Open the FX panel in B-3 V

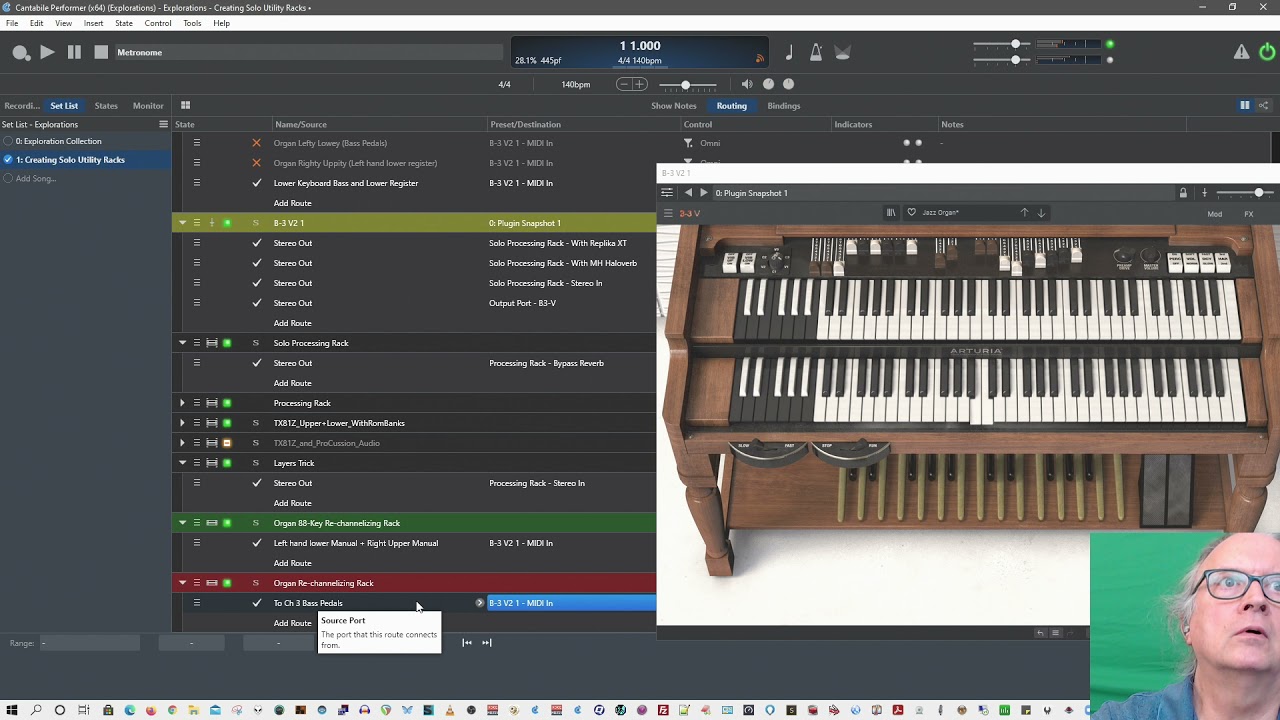point(1248,213)
